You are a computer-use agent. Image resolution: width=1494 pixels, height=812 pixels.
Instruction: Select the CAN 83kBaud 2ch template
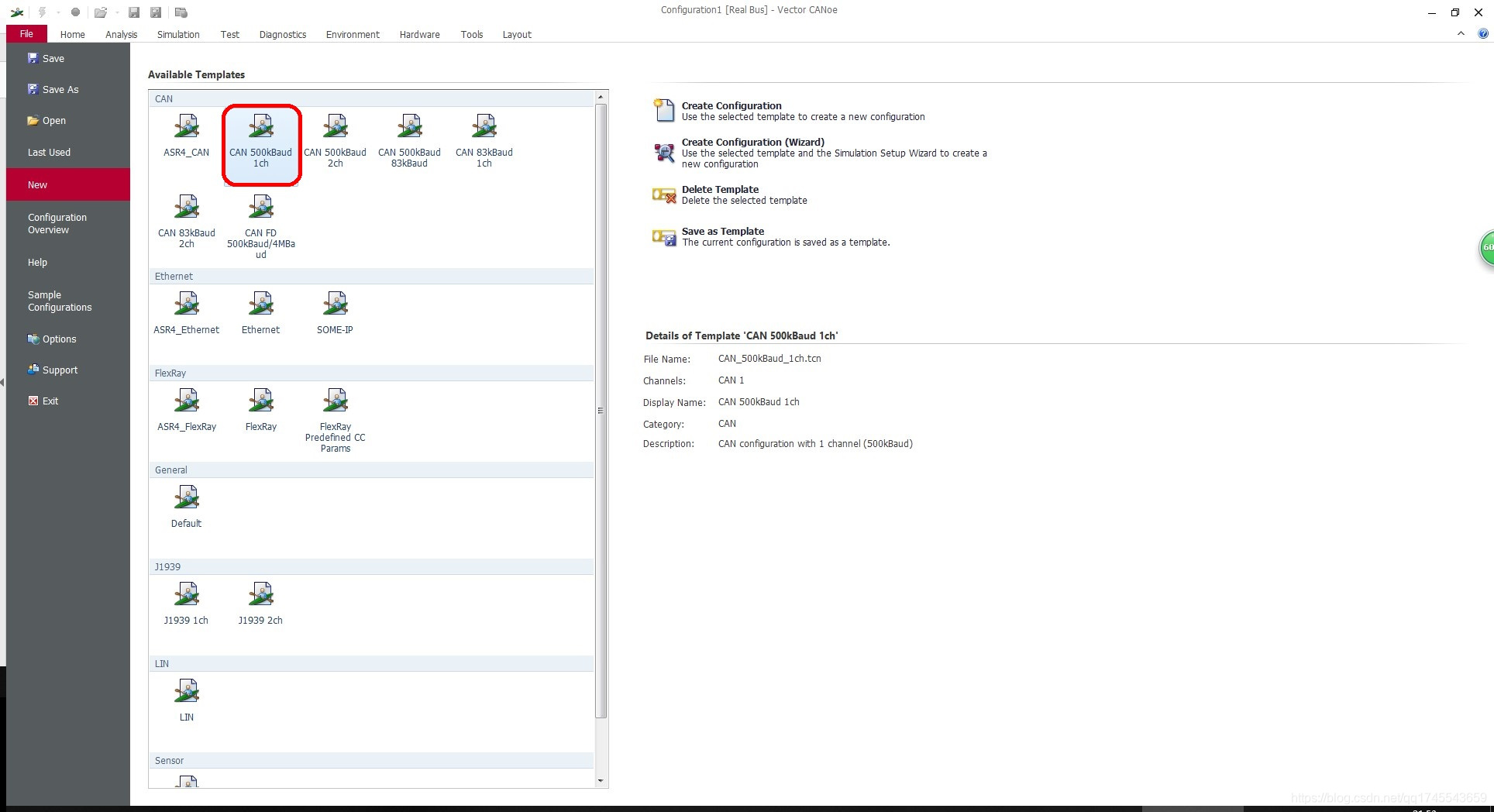187,222
